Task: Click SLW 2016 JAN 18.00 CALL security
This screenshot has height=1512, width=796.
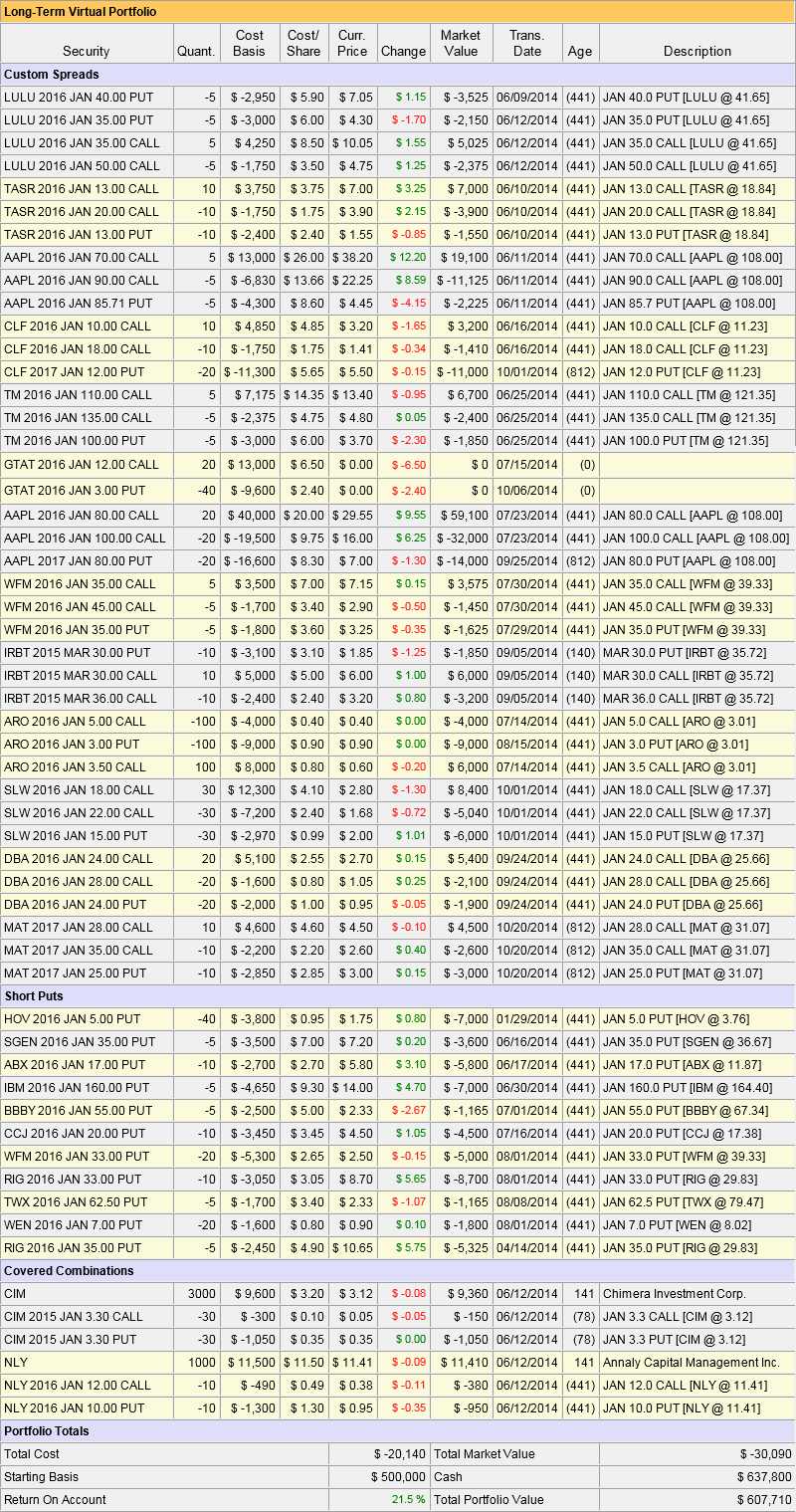Action: 80,790
